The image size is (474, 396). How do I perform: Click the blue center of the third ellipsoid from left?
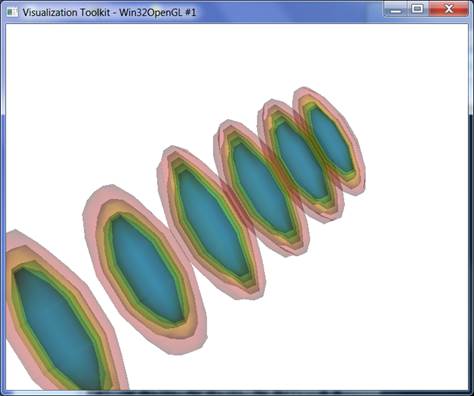(213, 223)
